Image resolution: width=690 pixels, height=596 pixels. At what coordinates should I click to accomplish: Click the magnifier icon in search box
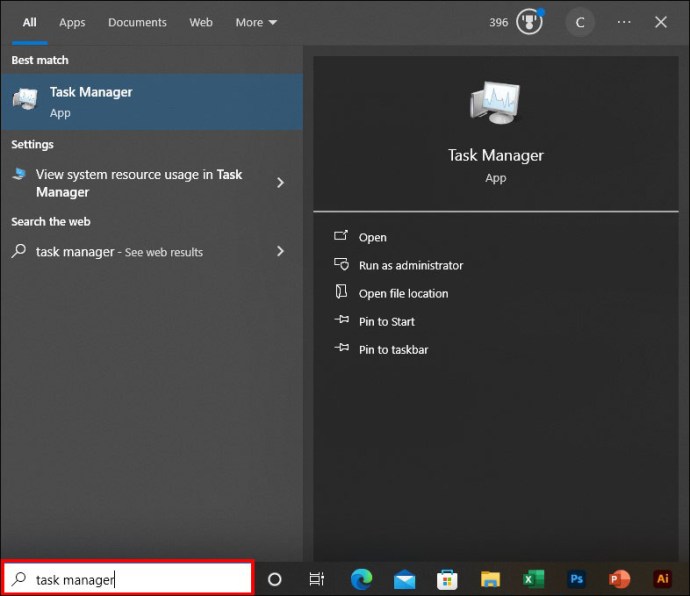[19, 578]
